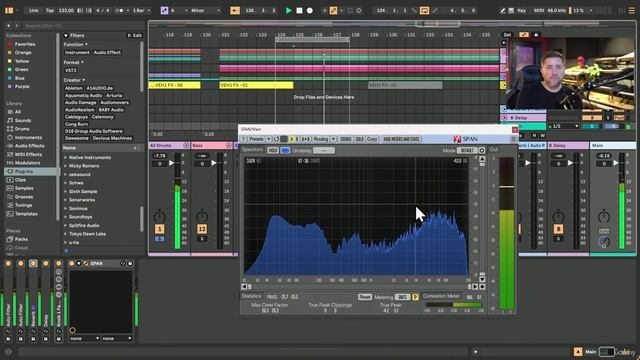Open the SPAN Presets dropdown arrow
The height and width of the screenshot is (360, 640).
click(269, 139)
